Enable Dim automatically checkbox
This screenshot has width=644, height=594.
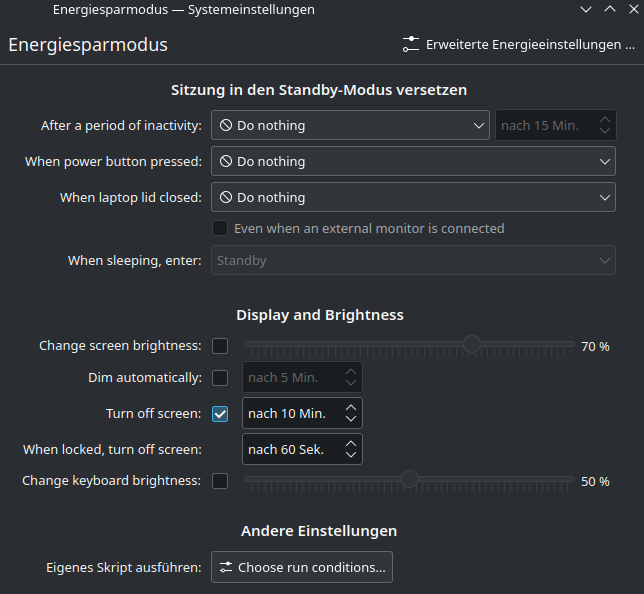click(x=220, y=378)
